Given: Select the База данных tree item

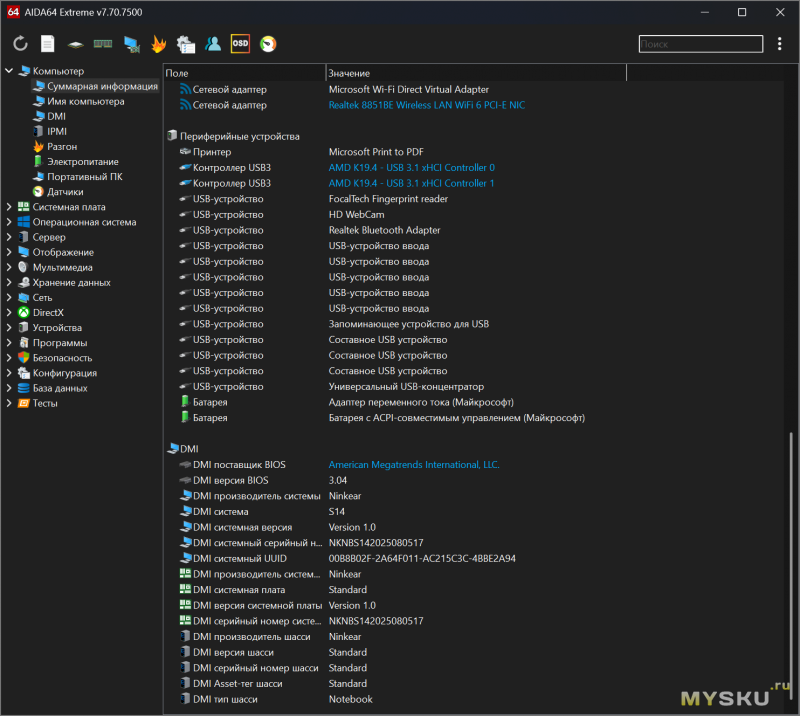Looking at the screenshot, I should click(53, 388).
